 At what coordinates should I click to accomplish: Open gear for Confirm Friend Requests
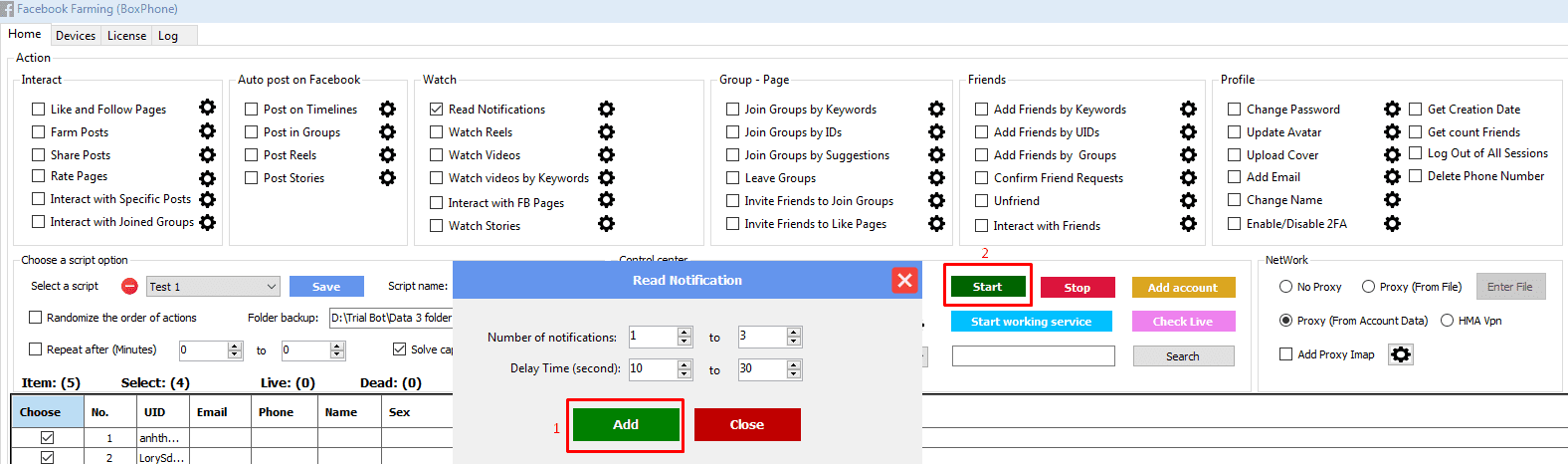1188,177
